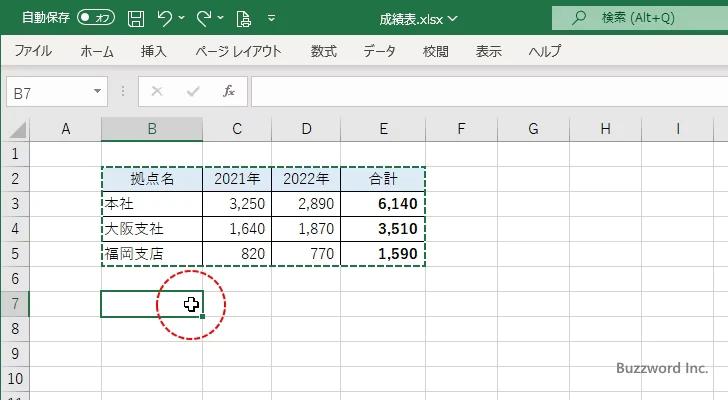Image resolution: width=728 pixels, height=400 pixels.
Task: Click the Undo arrow icon
Action: [164, 18]
